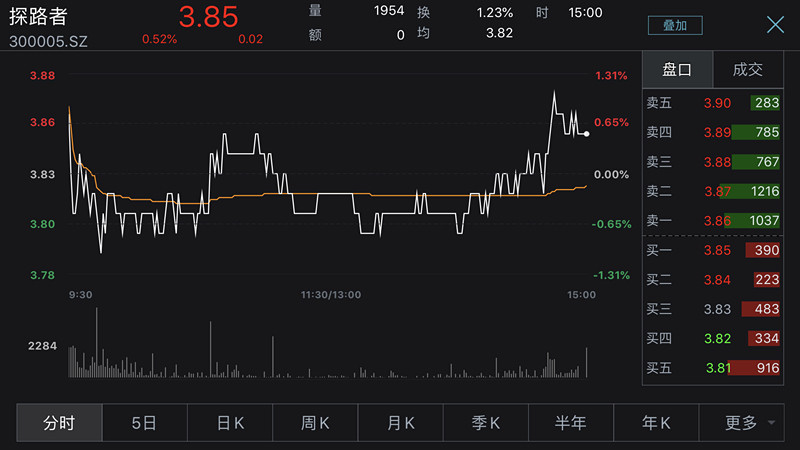Image resolution: width=800 pixels, height=450 pixels.
Task: Open the 季K chart tab
Action: (x=486, y=422)
